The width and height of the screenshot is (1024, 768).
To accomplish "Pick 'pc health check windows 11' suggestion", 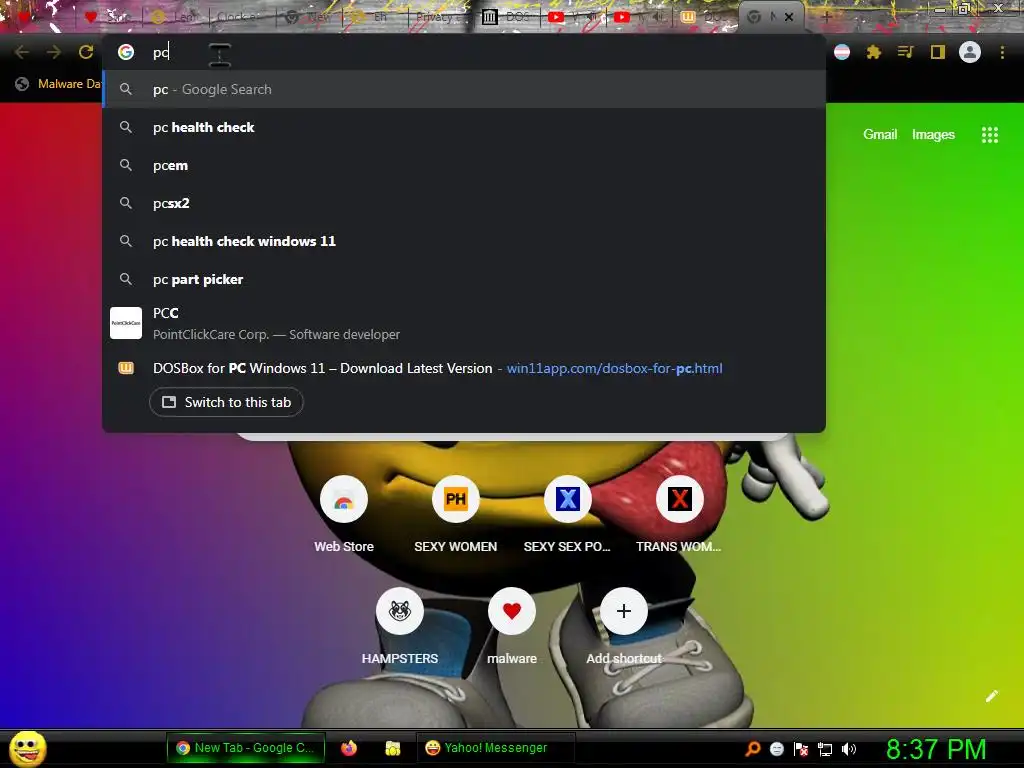I will click(464, 241).
